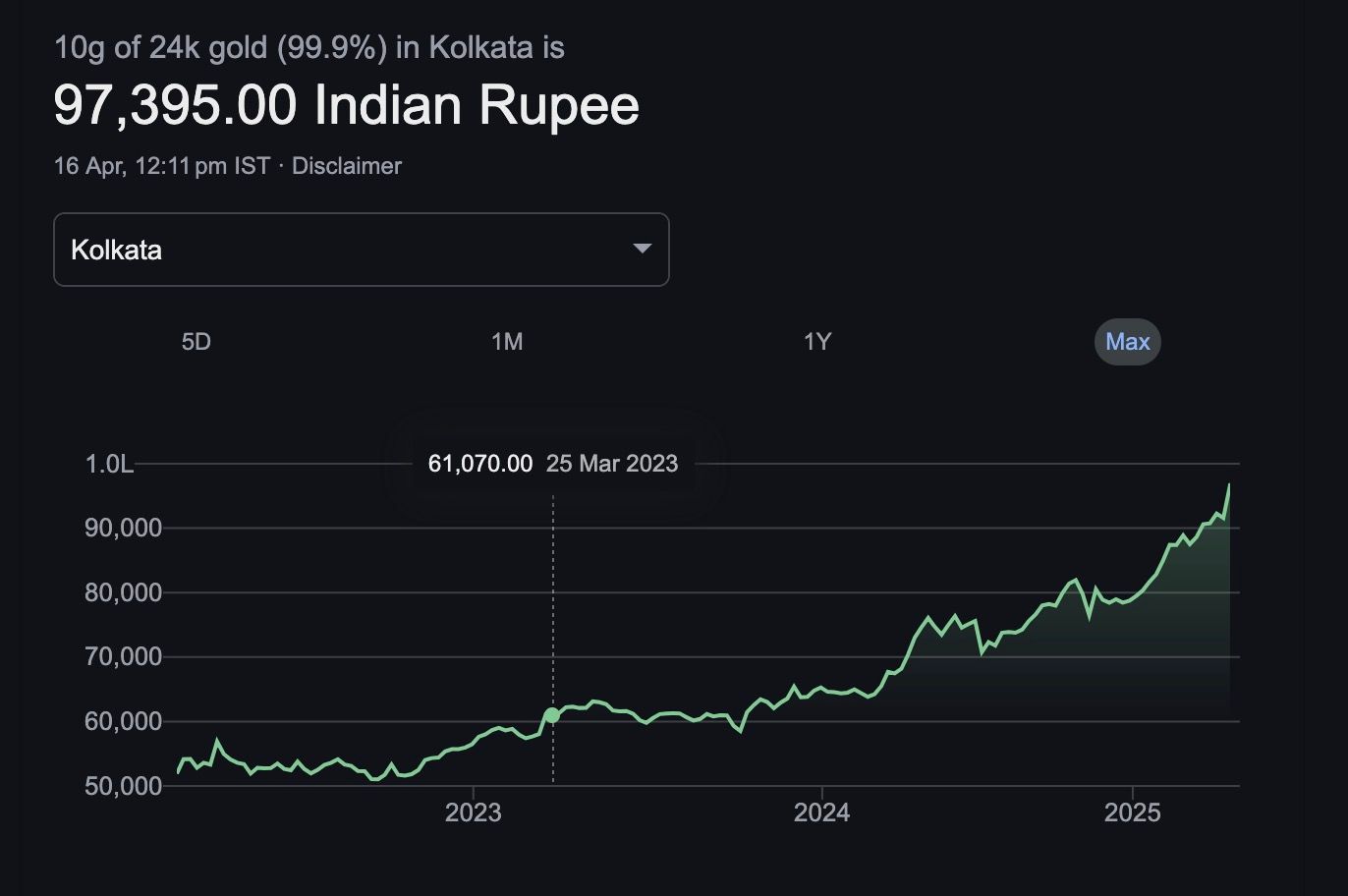Click the dropdown arrow caret icon
The width and height of the screenshot is (1348, 896).
pos(642,249)
